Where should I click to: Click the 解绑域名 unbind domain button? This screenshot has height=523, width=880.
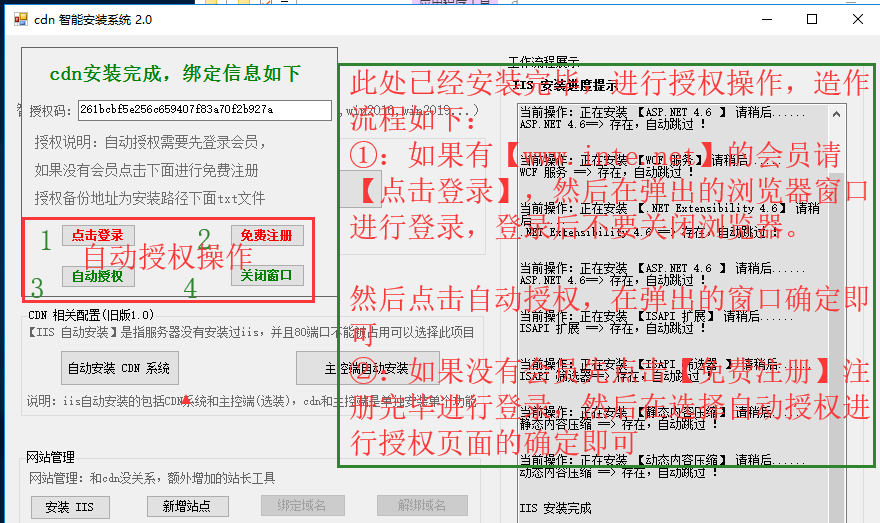(x=422, y=507)
